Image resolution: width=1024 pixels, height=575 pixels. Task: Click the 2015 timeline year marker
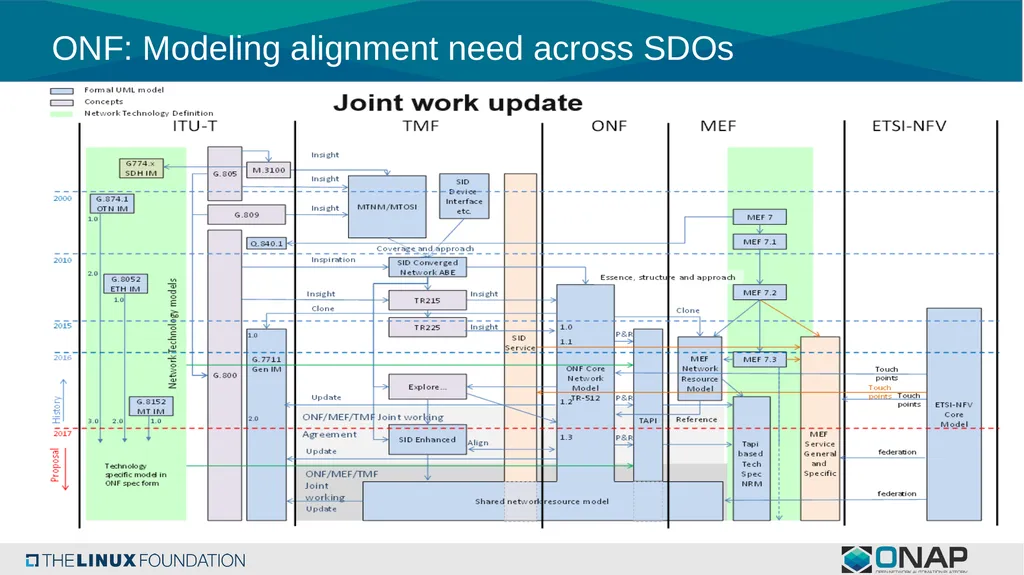(x=63, y=325)
